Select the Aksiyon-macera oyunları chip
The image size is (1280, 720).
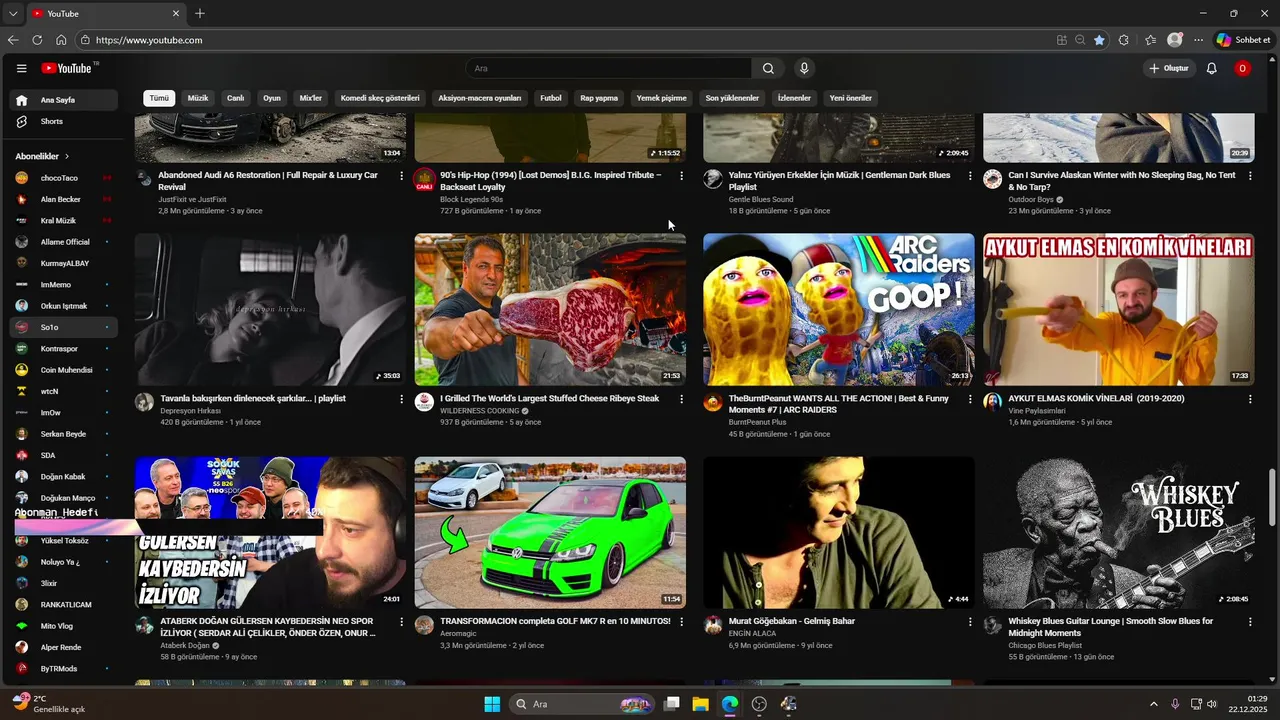click(x=480, y=98)
